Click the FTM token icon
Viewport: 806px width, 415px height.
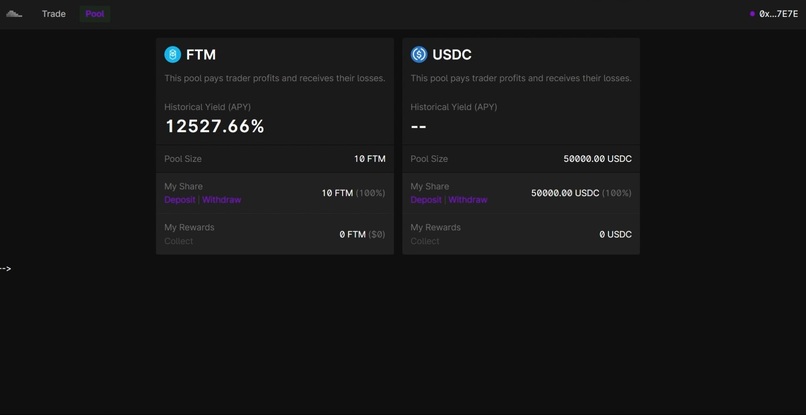click(173, 55)
